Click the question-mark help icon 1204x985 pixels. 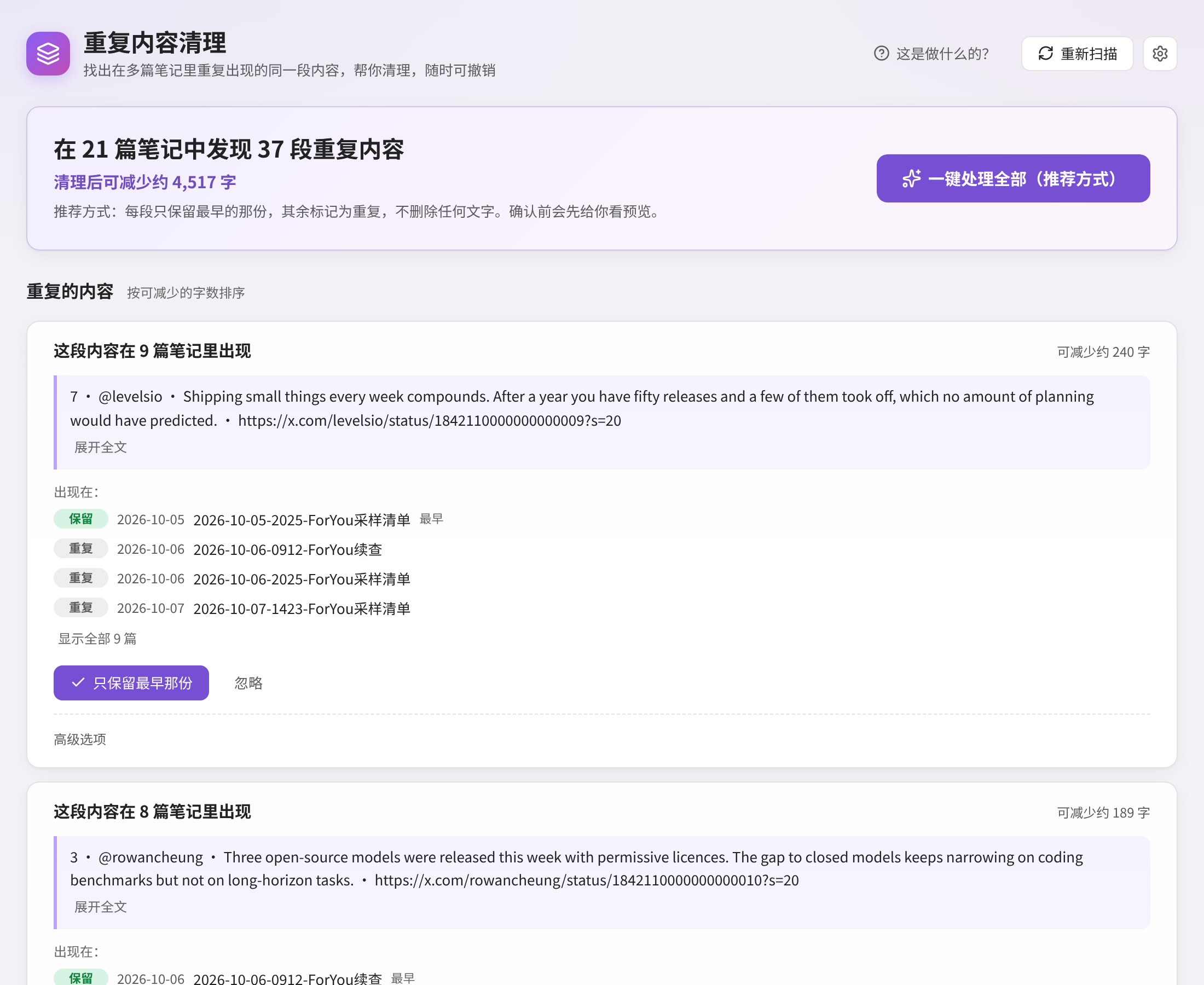pyautogui.click(x=881, y=53)
